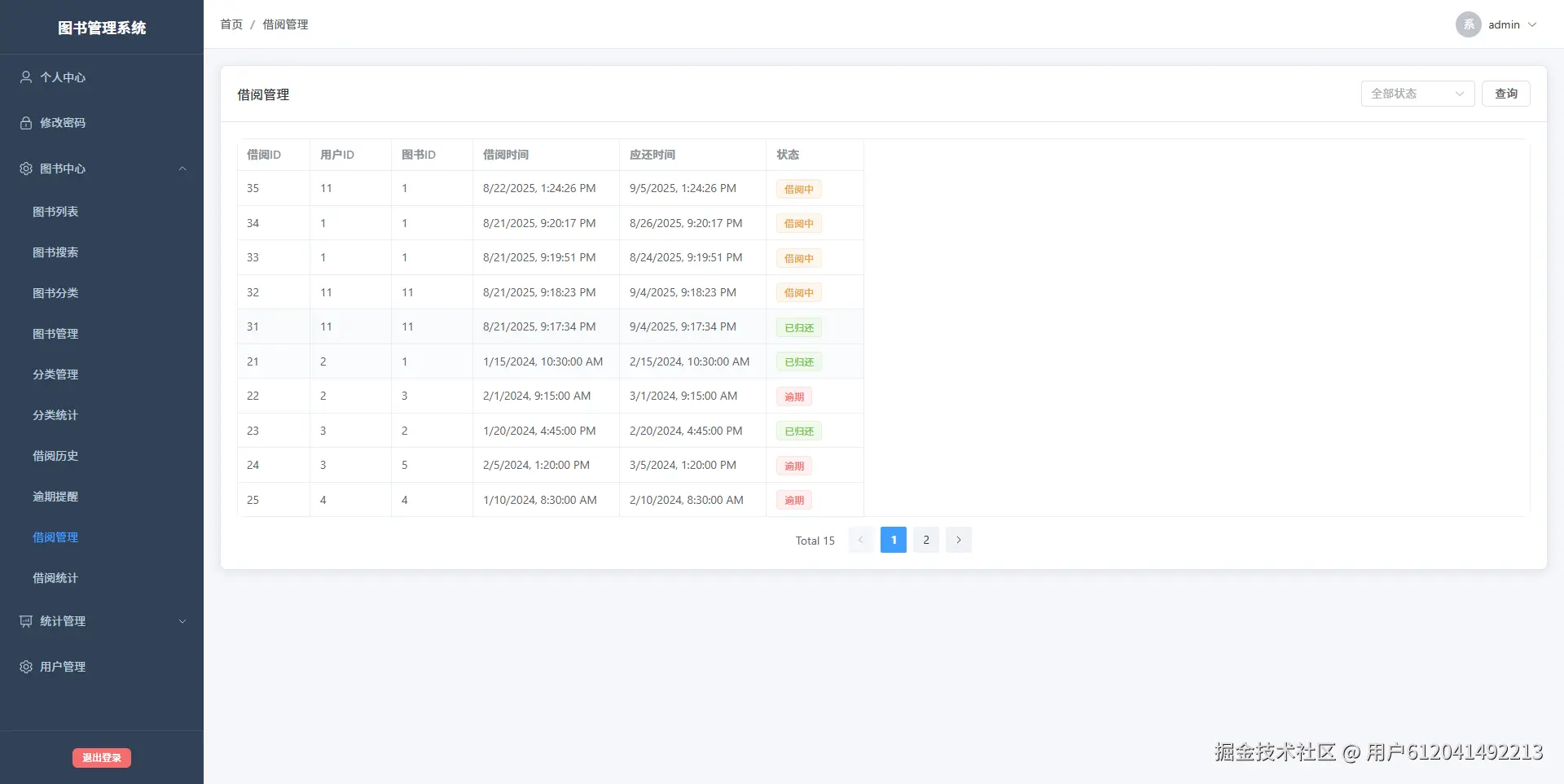Open 分类统计 in sidebar

[102, 415]
